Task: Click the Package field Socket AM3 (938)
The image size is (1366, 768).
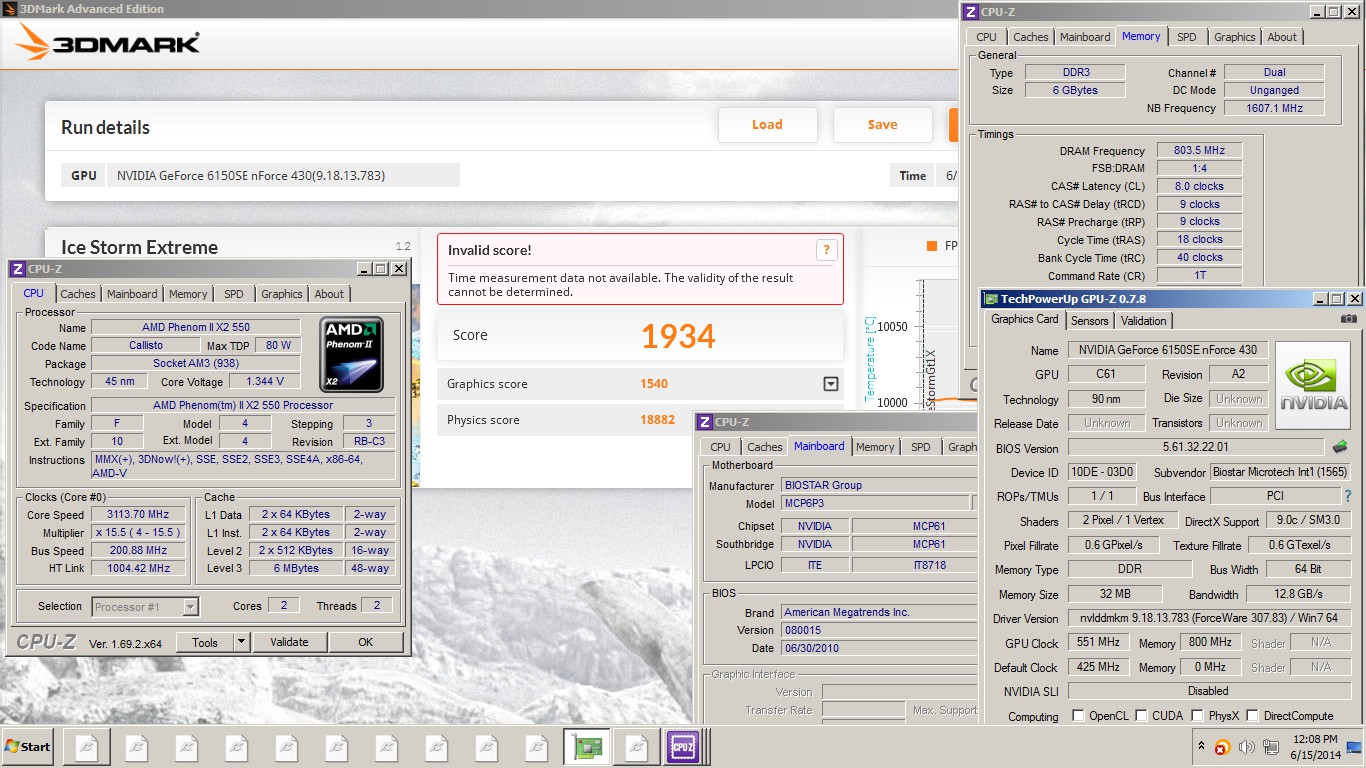Action: pos(196,363)
